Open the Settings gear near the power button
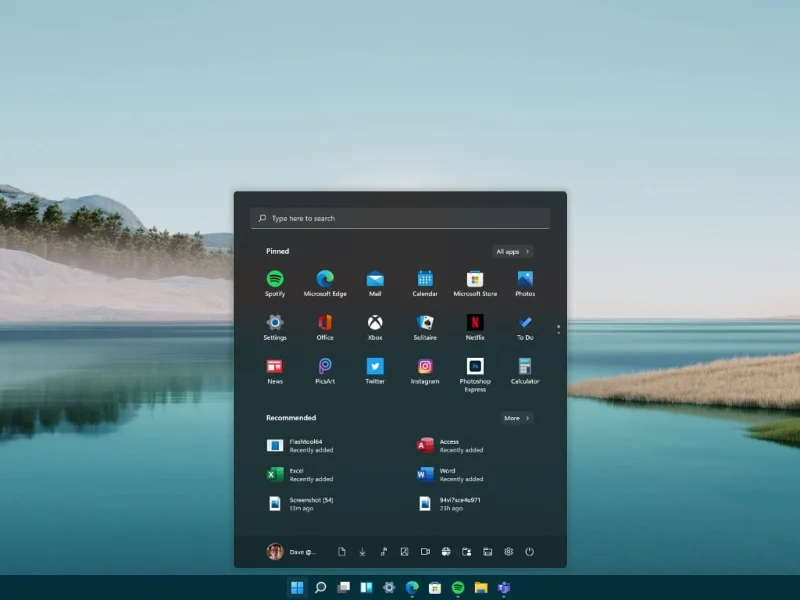The height and width of the screenshot is (600, 800). coord(508,551)
